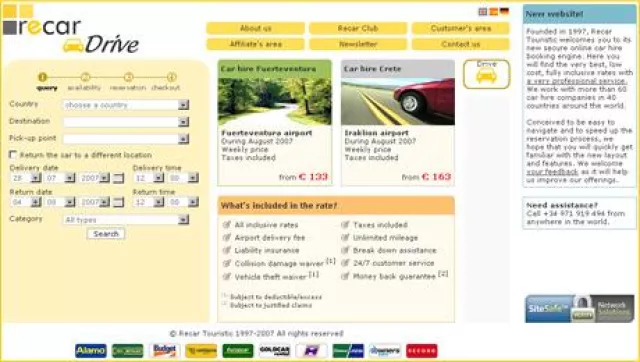
Task: Check Return the car to a different location
Action: [13, 155]
